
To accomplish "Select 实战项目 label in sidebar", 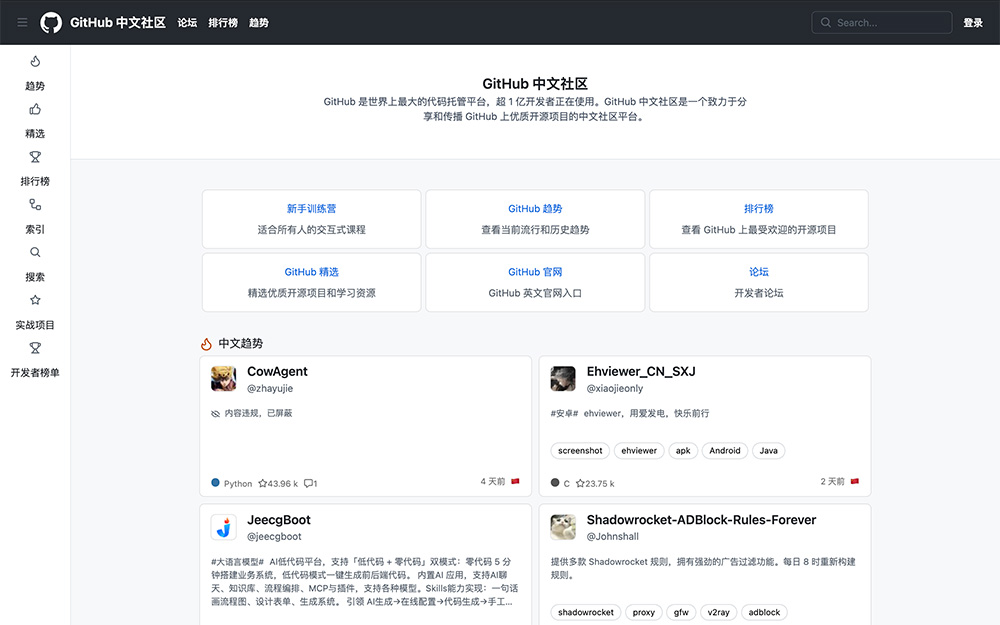I will pos(35,325).
